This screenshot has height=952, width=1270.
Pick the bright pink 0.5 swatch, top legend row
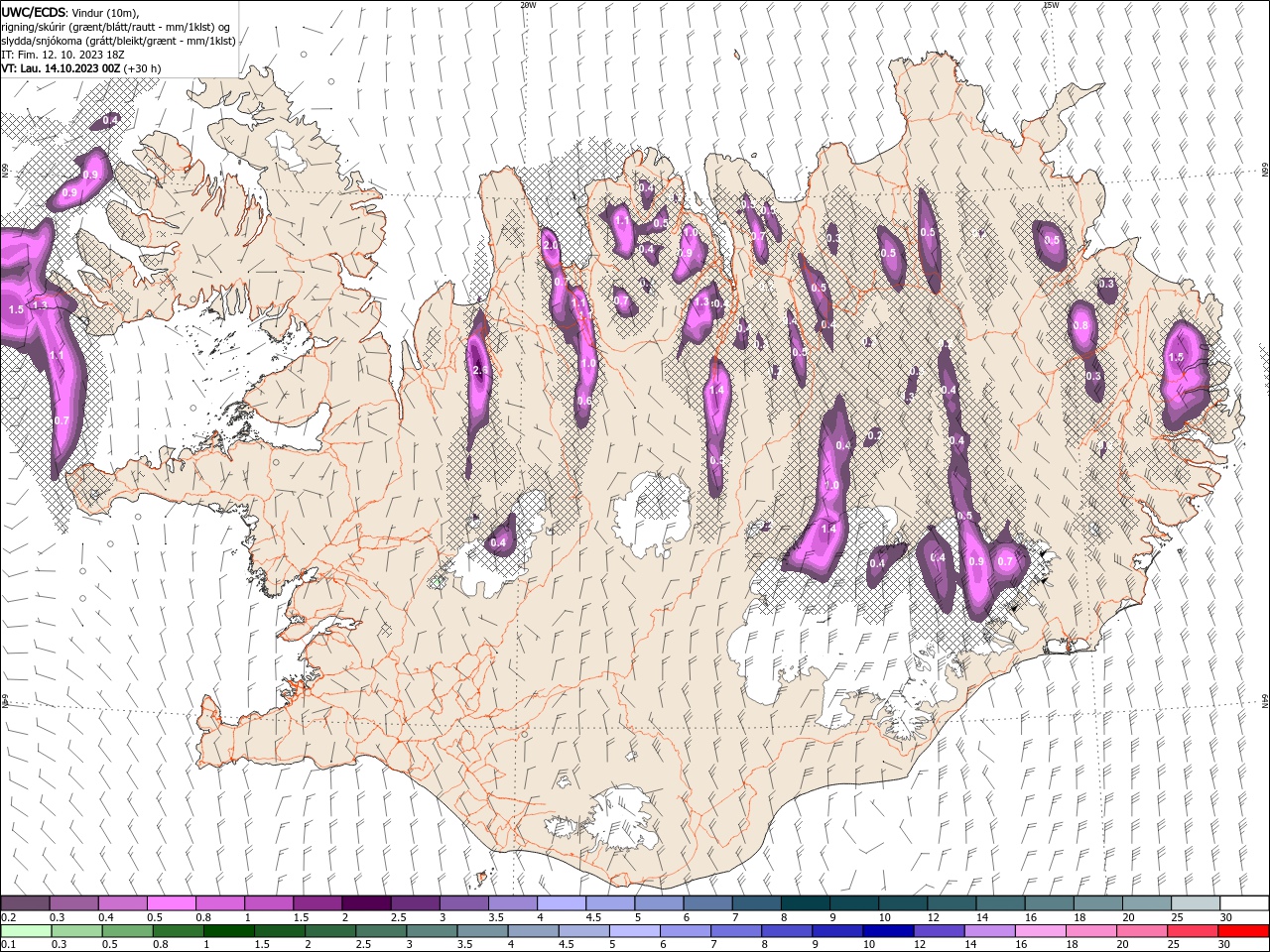[171, 903]
